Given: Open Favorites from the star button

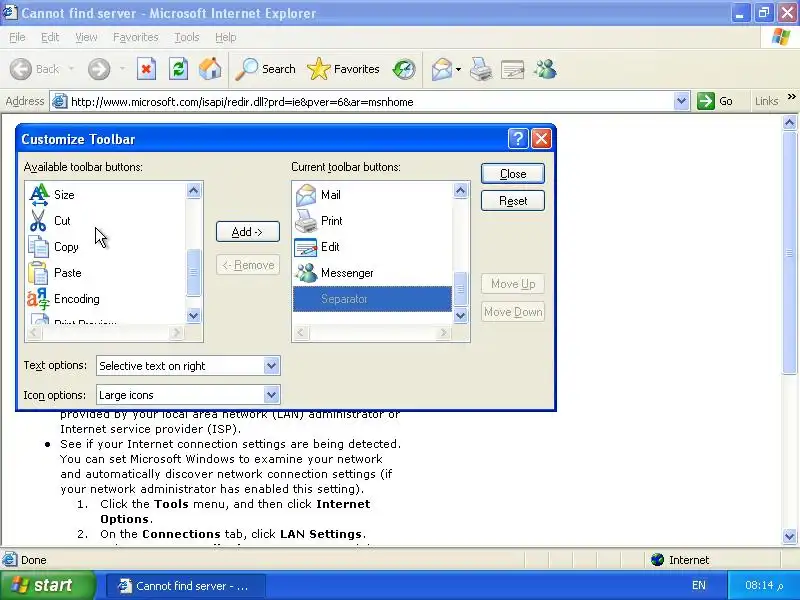Looking at the screenshot, I should point(343,69).
